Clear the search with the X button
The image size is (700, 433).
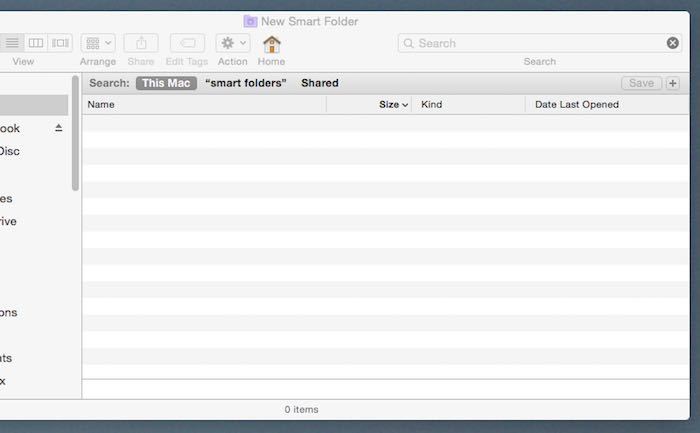[x=673, y=43]
